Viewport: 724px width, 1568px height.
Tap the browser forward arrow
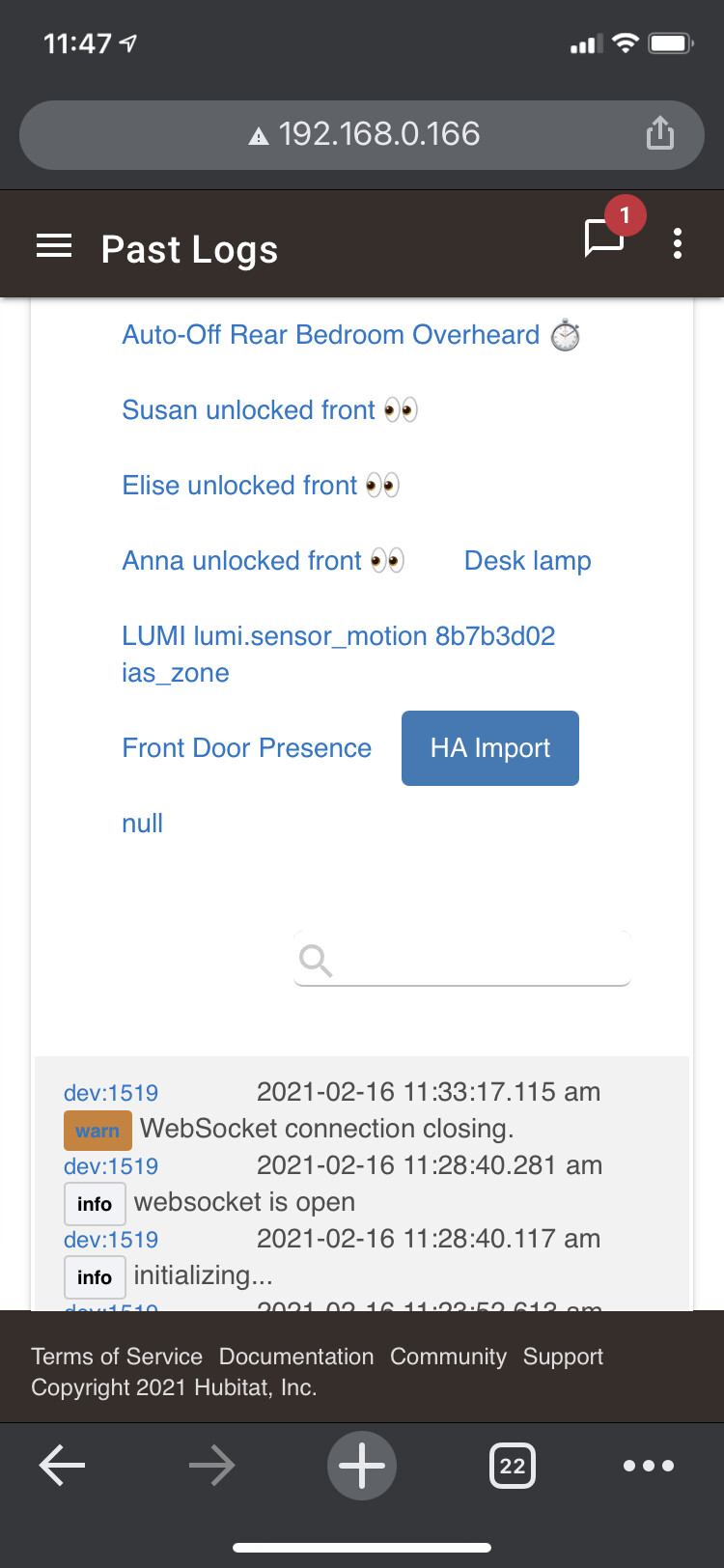[x=211, y=1466]
